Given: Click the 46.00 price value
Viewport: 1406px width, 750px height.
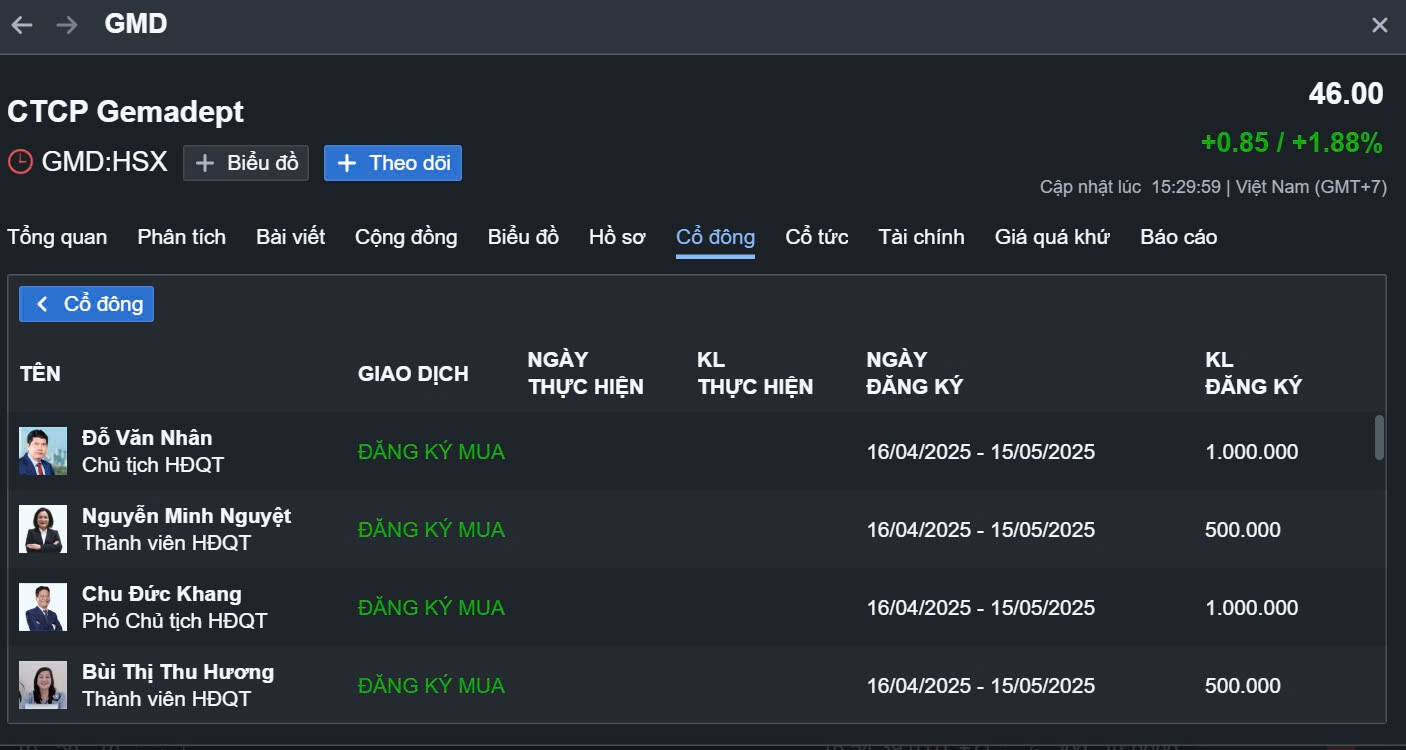Looking at the screenshot, I should 1346,94.
